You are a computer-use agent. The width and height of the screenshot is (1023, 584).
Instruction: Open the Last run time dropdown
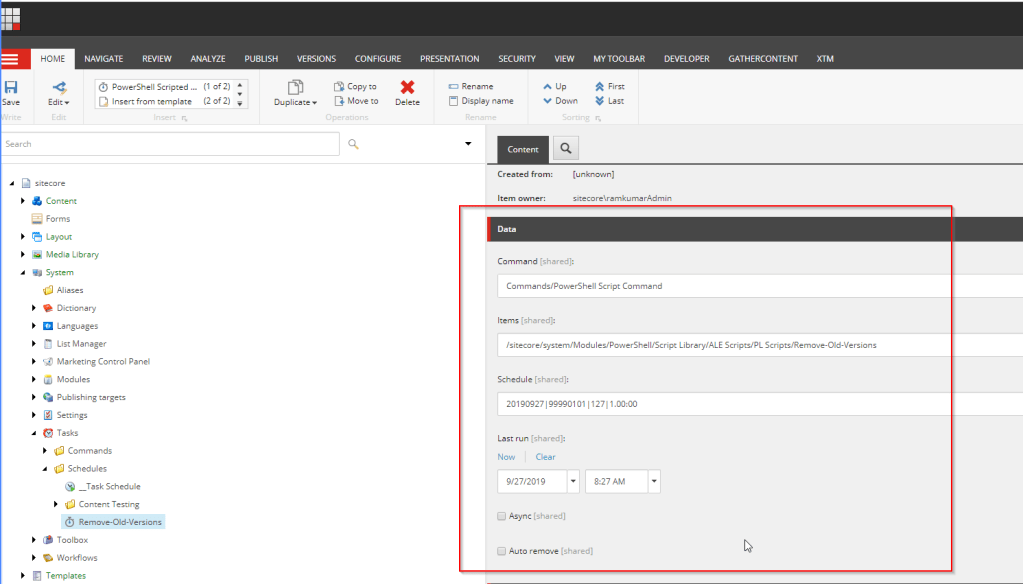(x=653, y=482)
